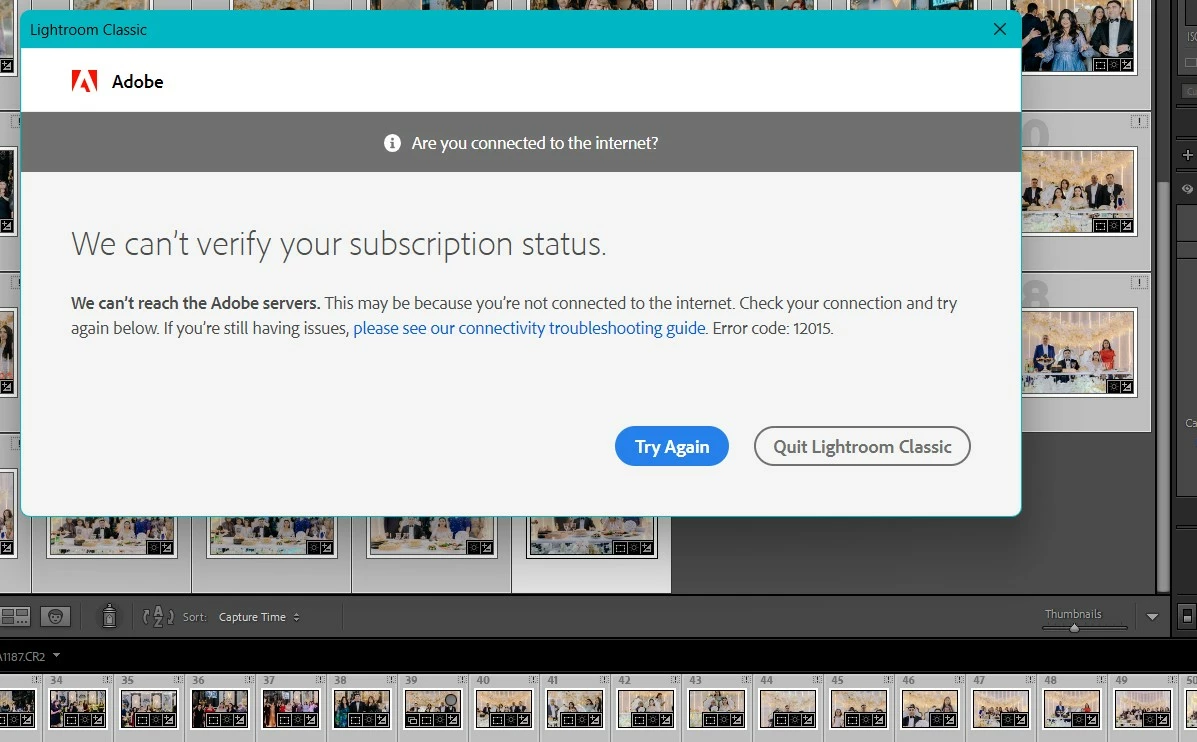Image resolution: width=1197 pixels, height=742 pixels.
Task: Click crop badge on filmstrip photo 34
Action: (x=72, y=720)
